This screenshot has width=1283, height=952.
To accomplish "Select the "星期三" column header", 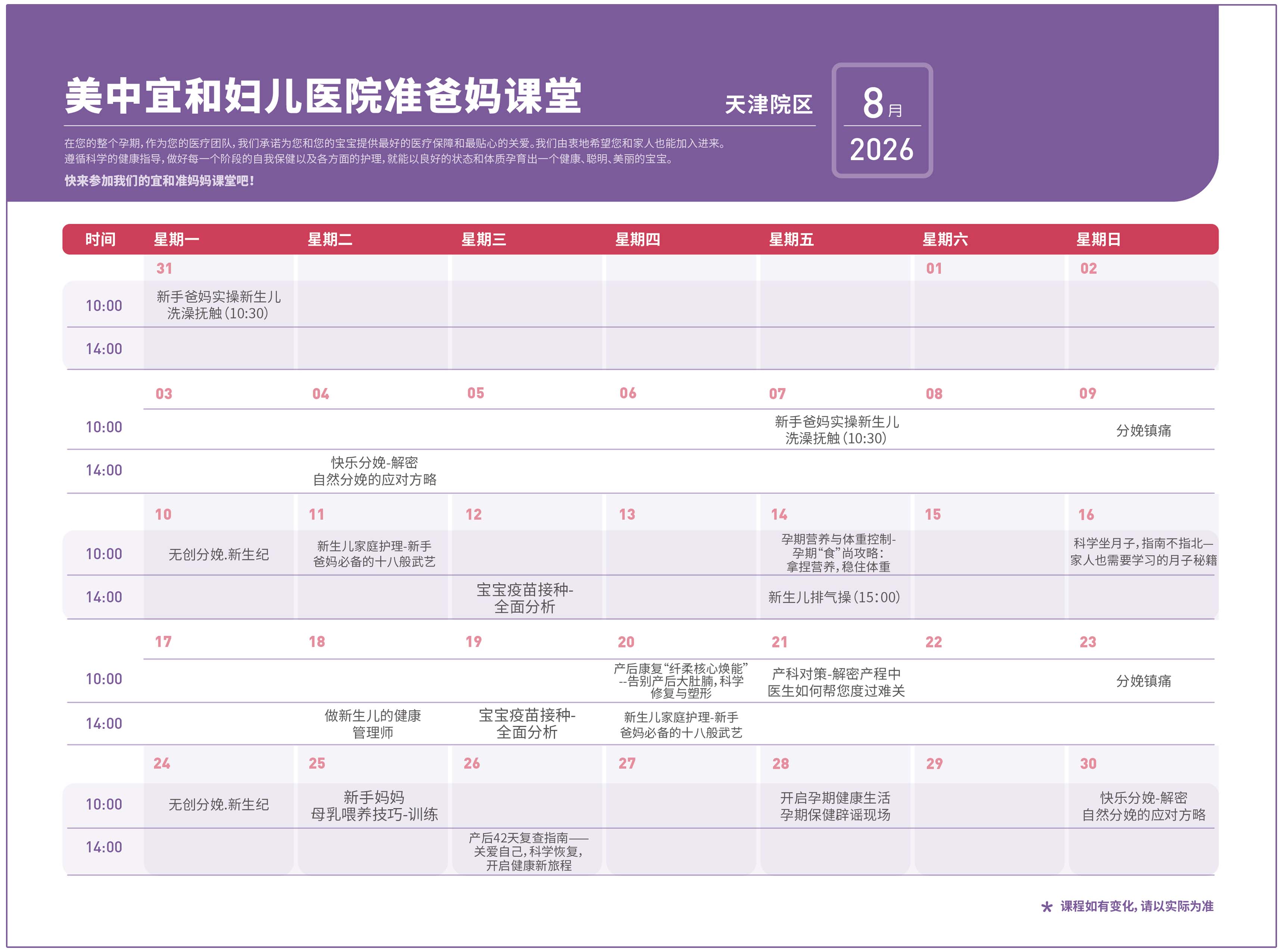I will tap(483, 239).
